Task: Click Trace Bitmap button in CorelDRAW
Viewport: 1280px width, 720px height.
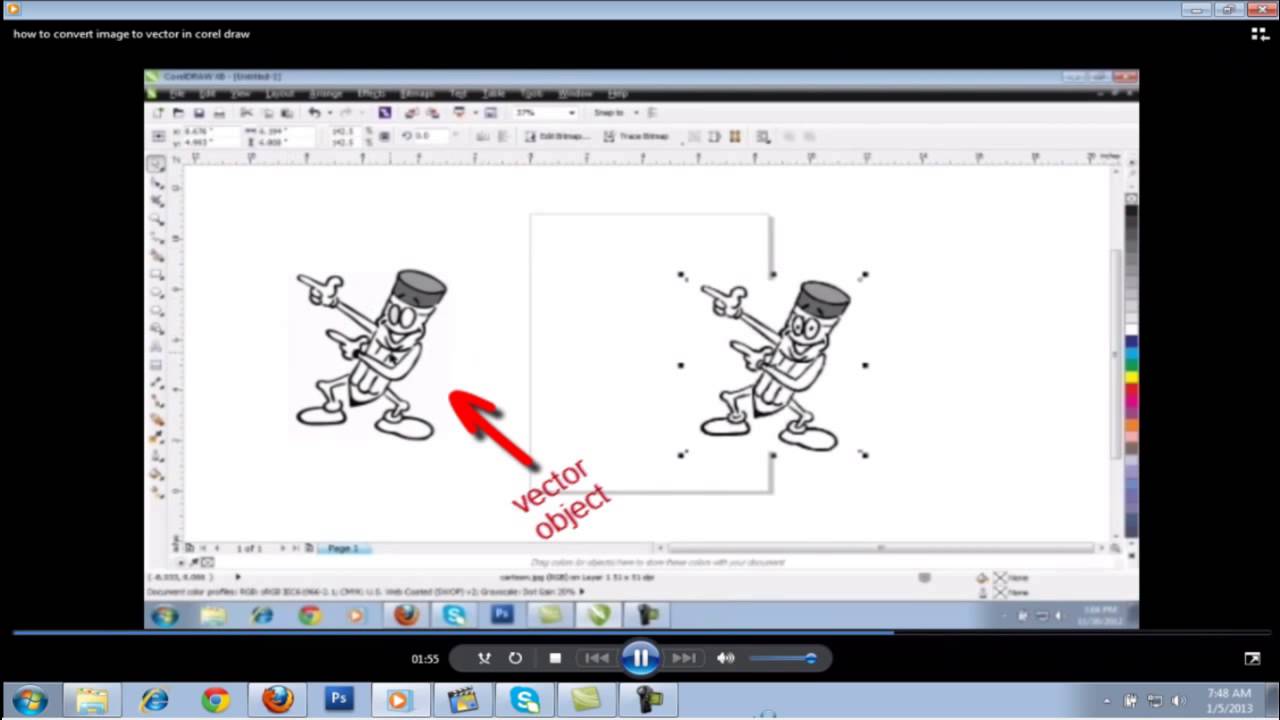Action: click(635, 137)
